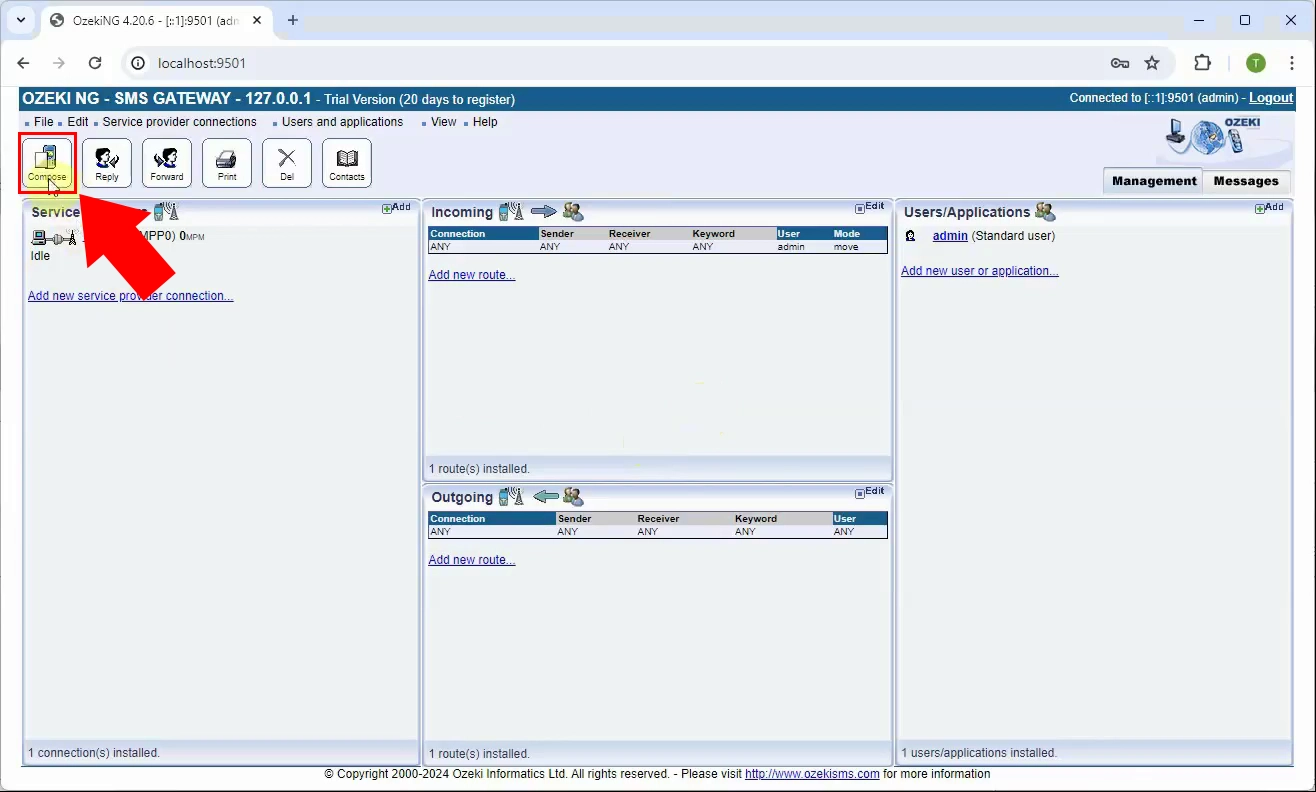The height and width of the screenshot is (792, 1316).
Task: Click the Incoming routes antenna icon
Action: [x=511, y=211]
